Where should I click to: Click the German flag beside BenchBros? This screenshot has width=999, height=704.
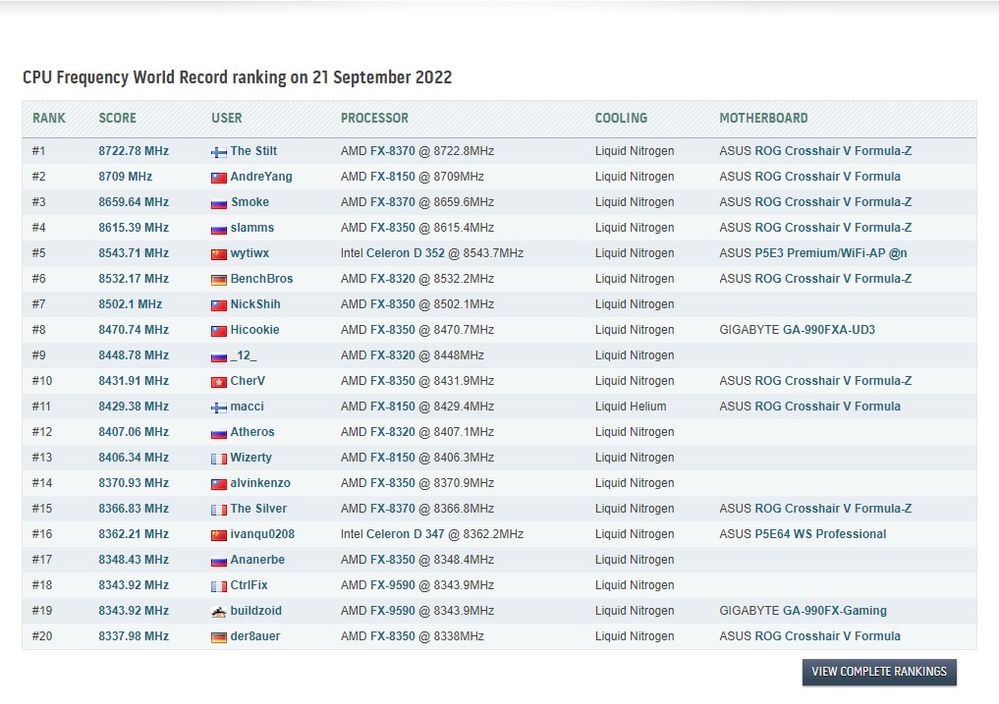(219, 280)
